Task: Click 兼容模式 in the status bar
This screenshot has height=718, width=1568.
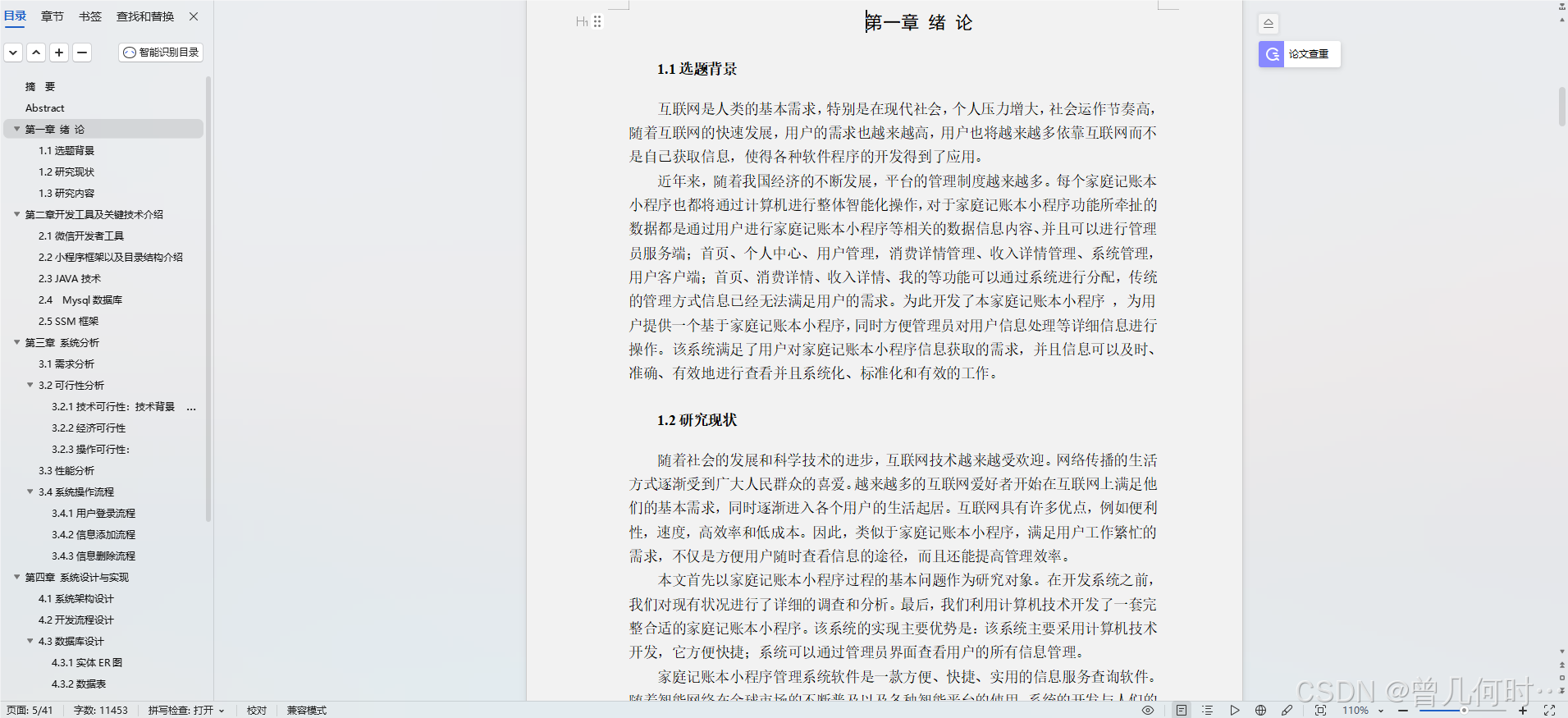Action: coord(306,711)
